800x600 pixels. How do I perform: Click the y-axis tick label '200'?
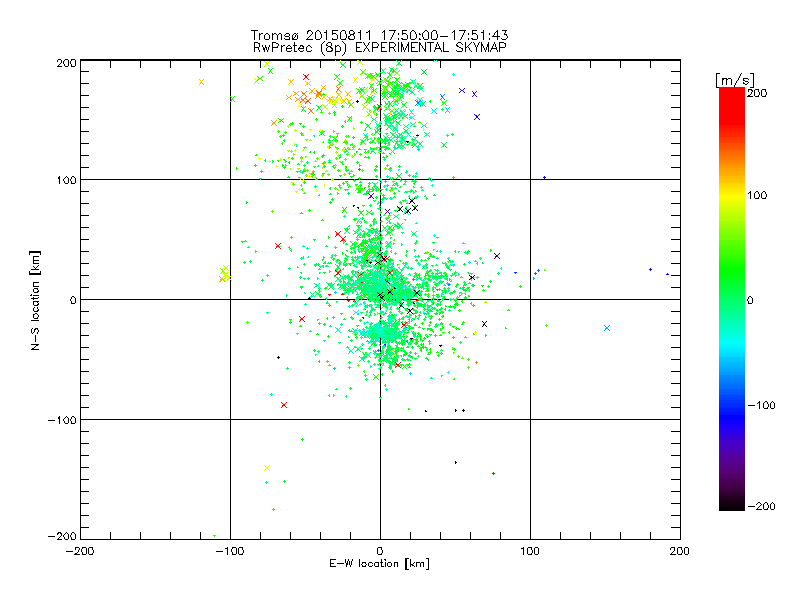click(x=66, y=63)
